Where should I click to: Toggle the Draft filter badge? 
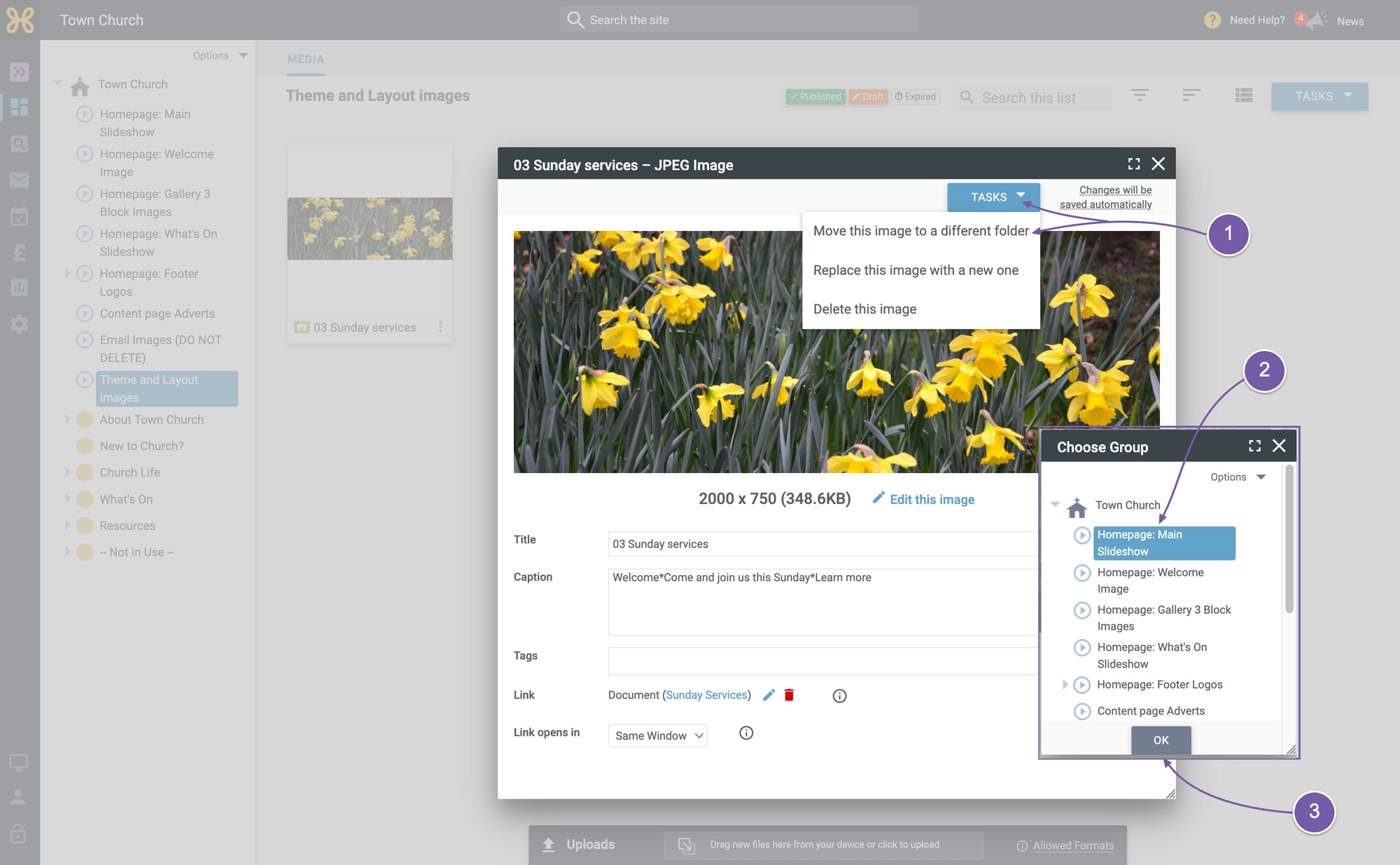(868, 97)
